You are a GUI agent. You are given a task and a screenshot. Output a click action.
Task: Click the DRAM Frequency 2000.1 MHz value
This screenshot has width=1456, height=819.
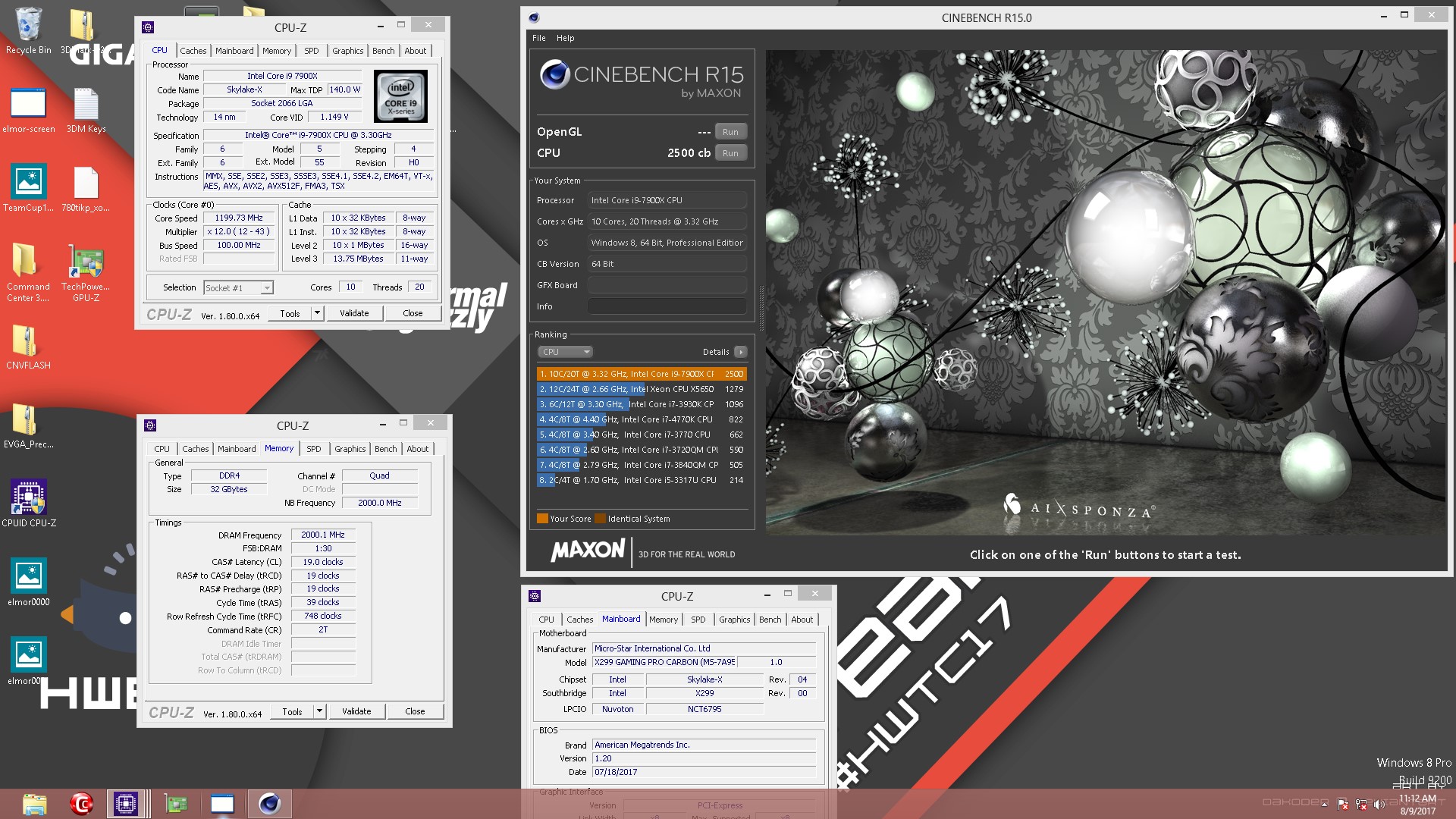(x=323, y=535)
